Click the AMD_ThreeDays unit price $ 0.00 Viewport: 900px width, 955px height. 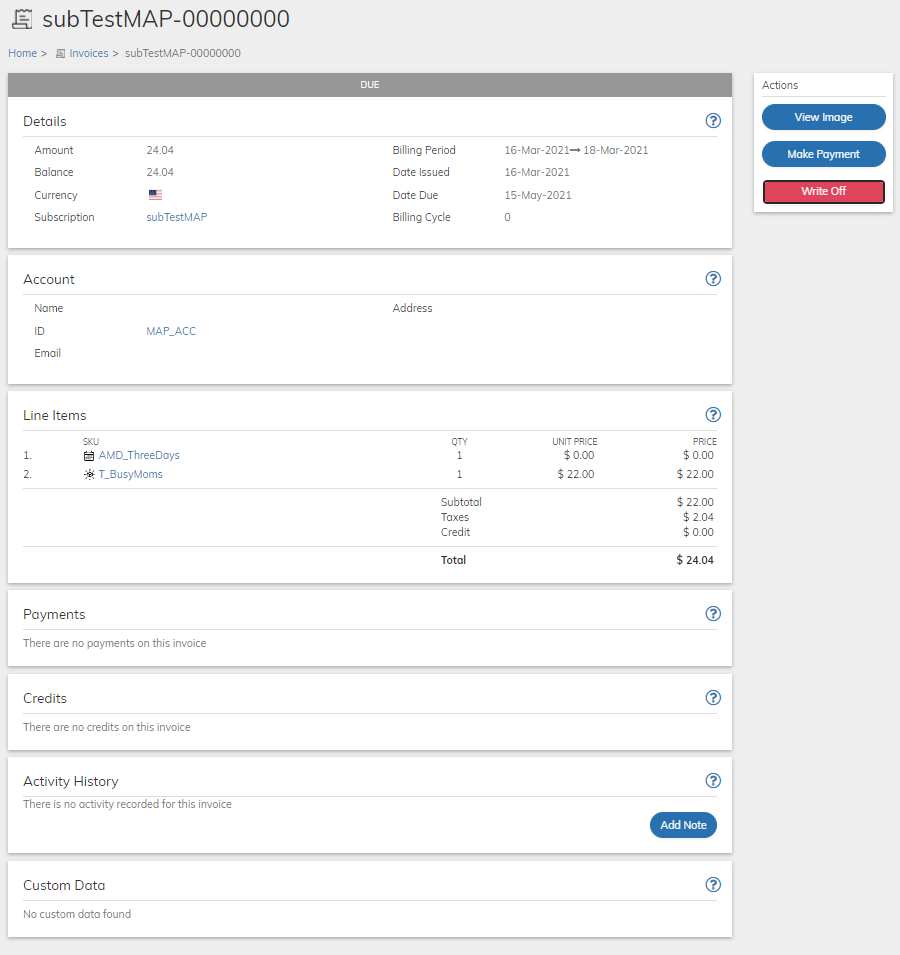point(578,456)
